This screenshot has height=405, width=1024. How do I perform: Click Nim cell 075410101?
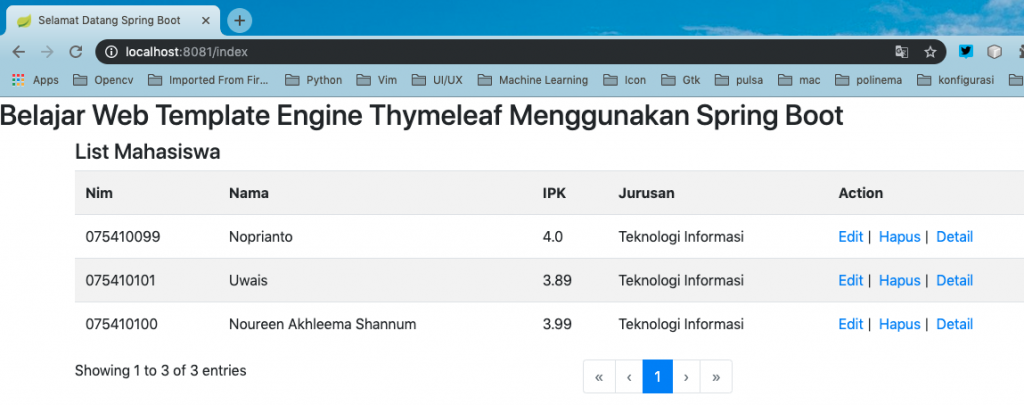tap(121, 281)
